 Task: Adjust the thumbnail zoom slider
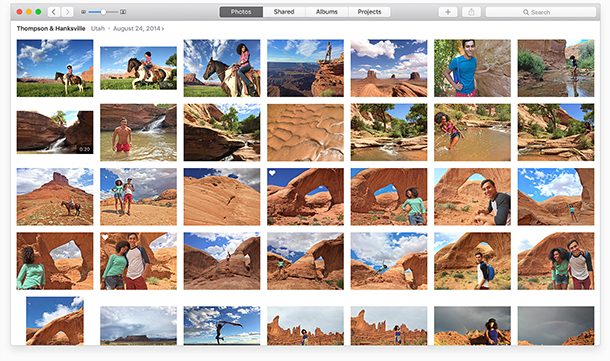[x=103, y=12]
